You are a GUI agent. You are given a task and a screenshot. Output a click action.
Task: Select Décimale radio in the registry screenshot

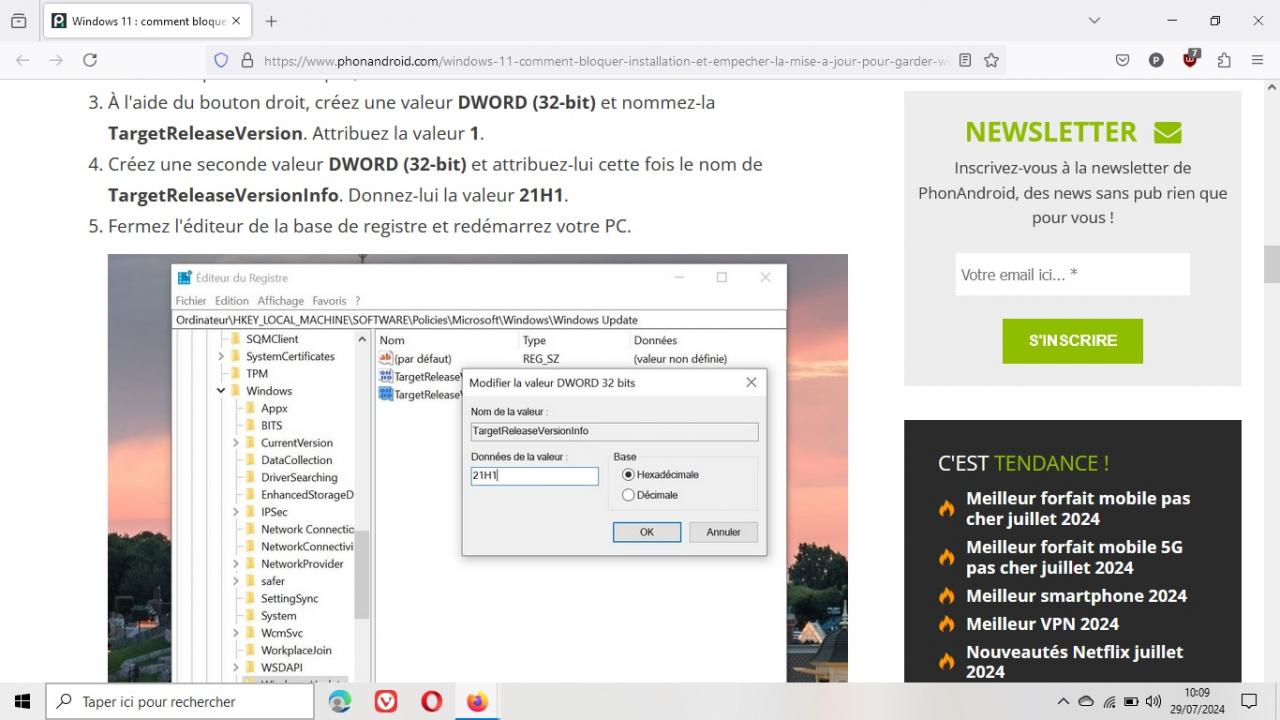(x=628, y=495)
